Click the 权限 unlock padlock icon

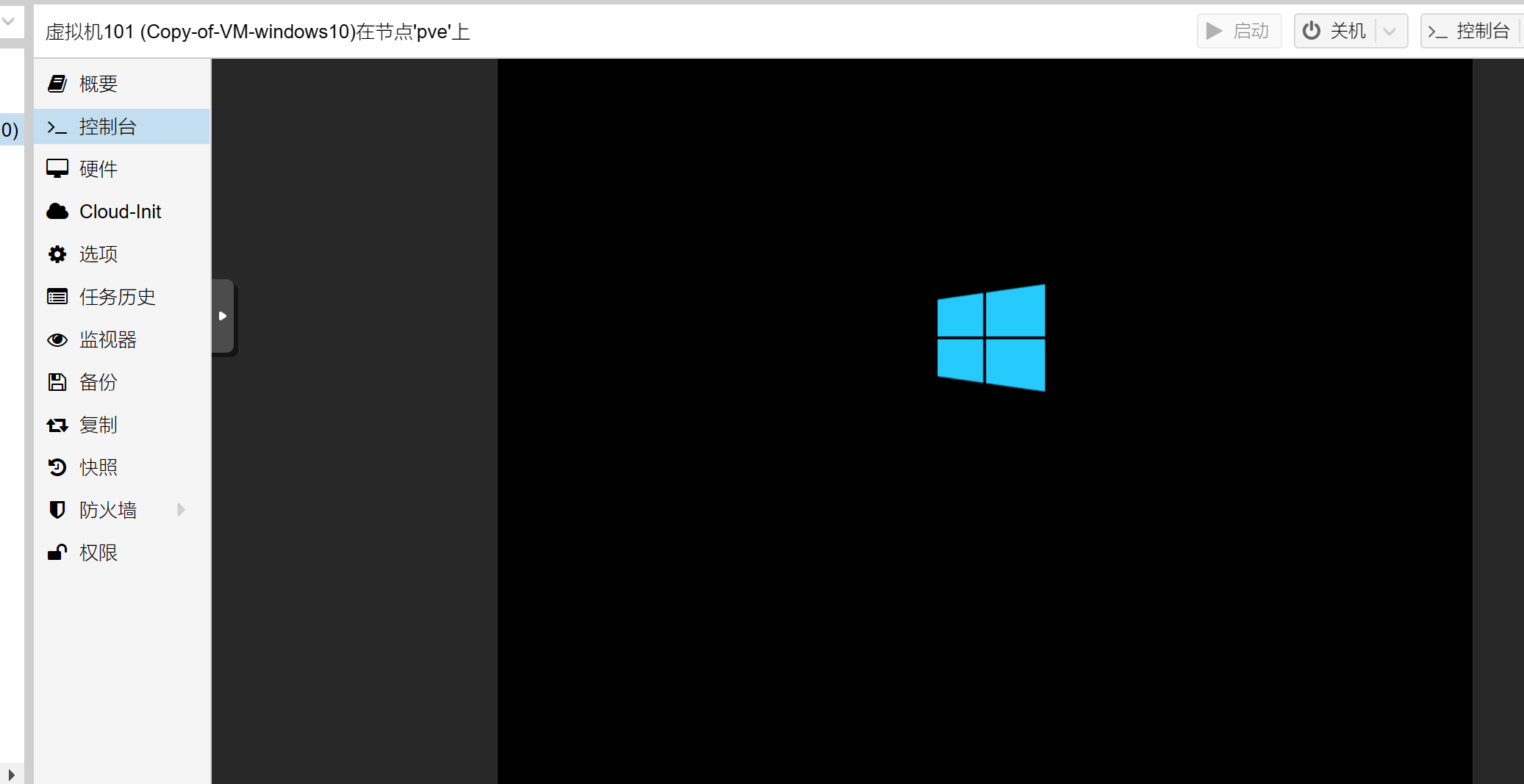click(57, 552)
